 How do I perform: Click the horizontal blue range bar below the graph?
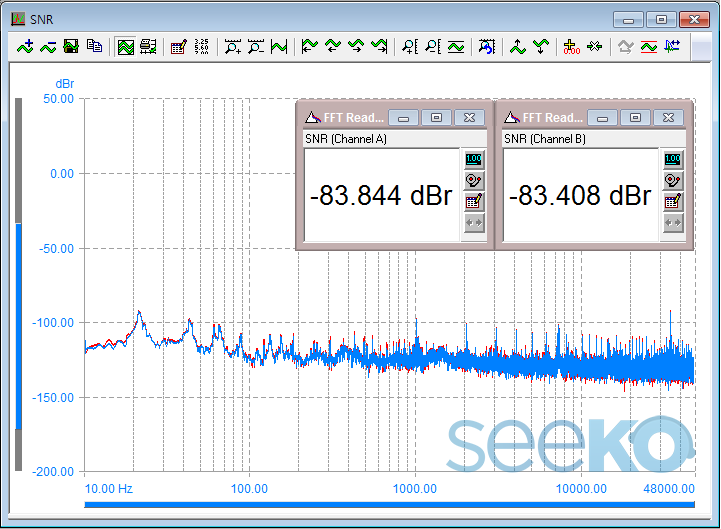click(389, 505)
